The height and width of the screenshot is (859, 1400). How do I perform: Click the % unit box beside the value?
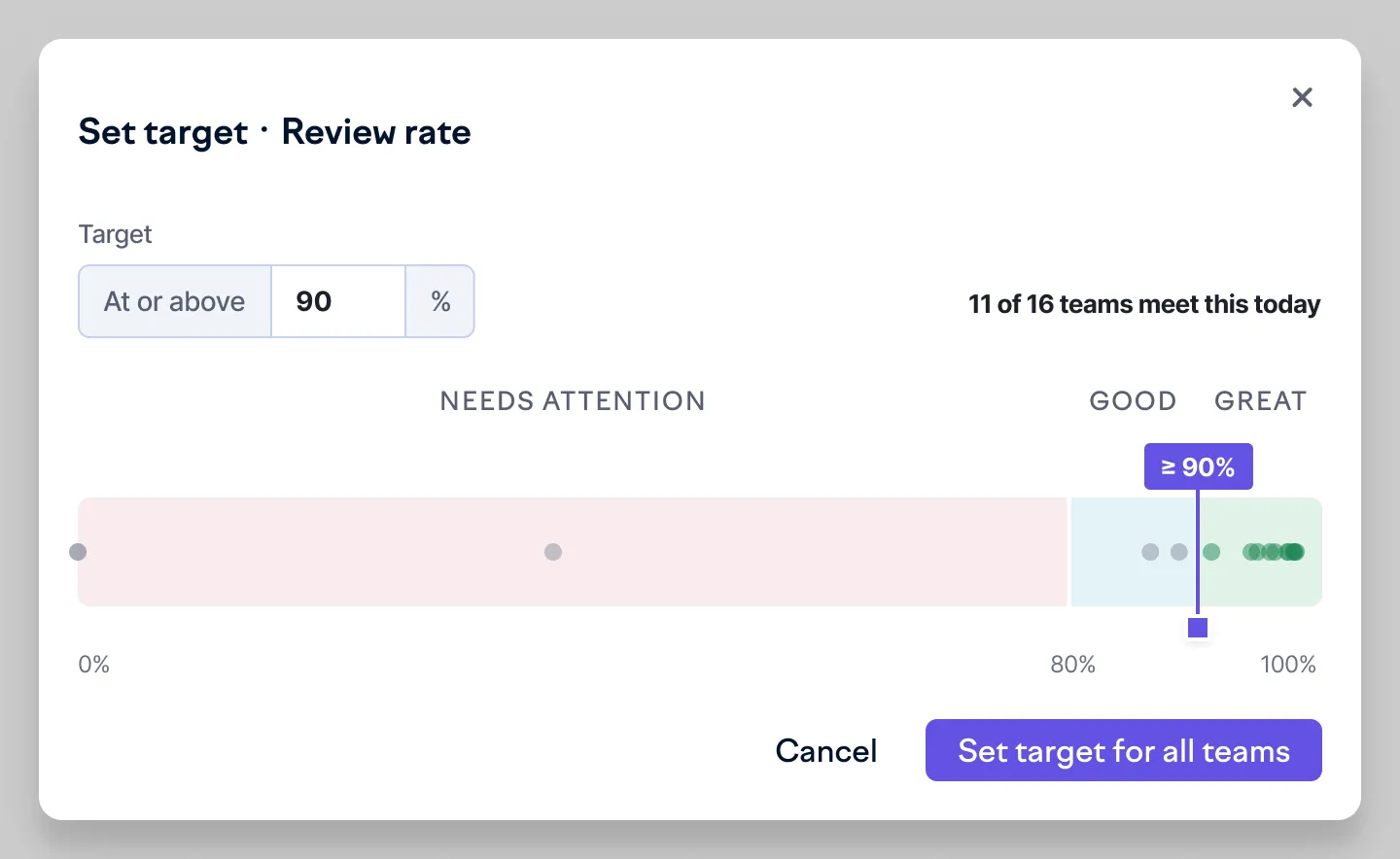pos(440,301)
